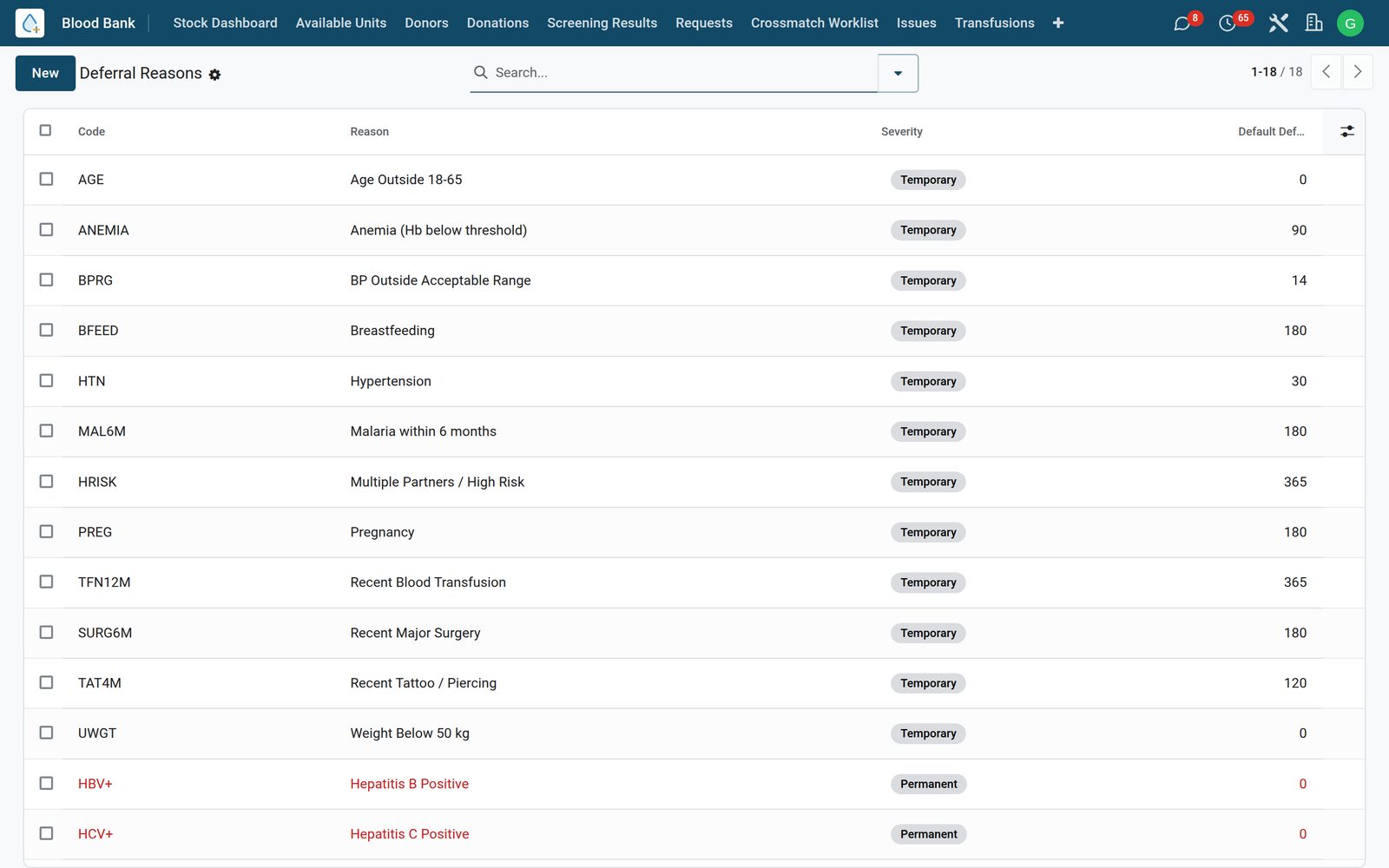The image size is (1389, 868).
Task: Open the activities clock icon
Action: point(1227,23)
